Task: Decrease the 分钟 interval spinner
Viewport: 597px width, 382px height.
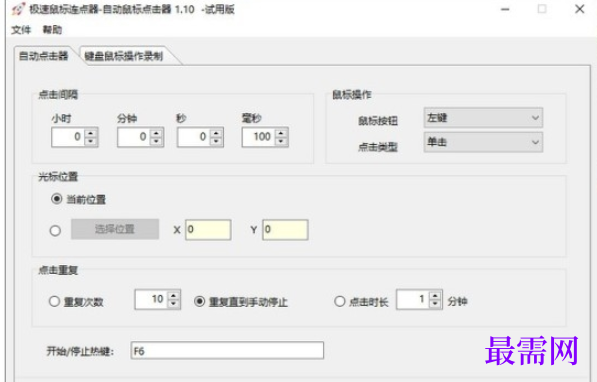Action: pyautogui.click(x=156, y=141)
